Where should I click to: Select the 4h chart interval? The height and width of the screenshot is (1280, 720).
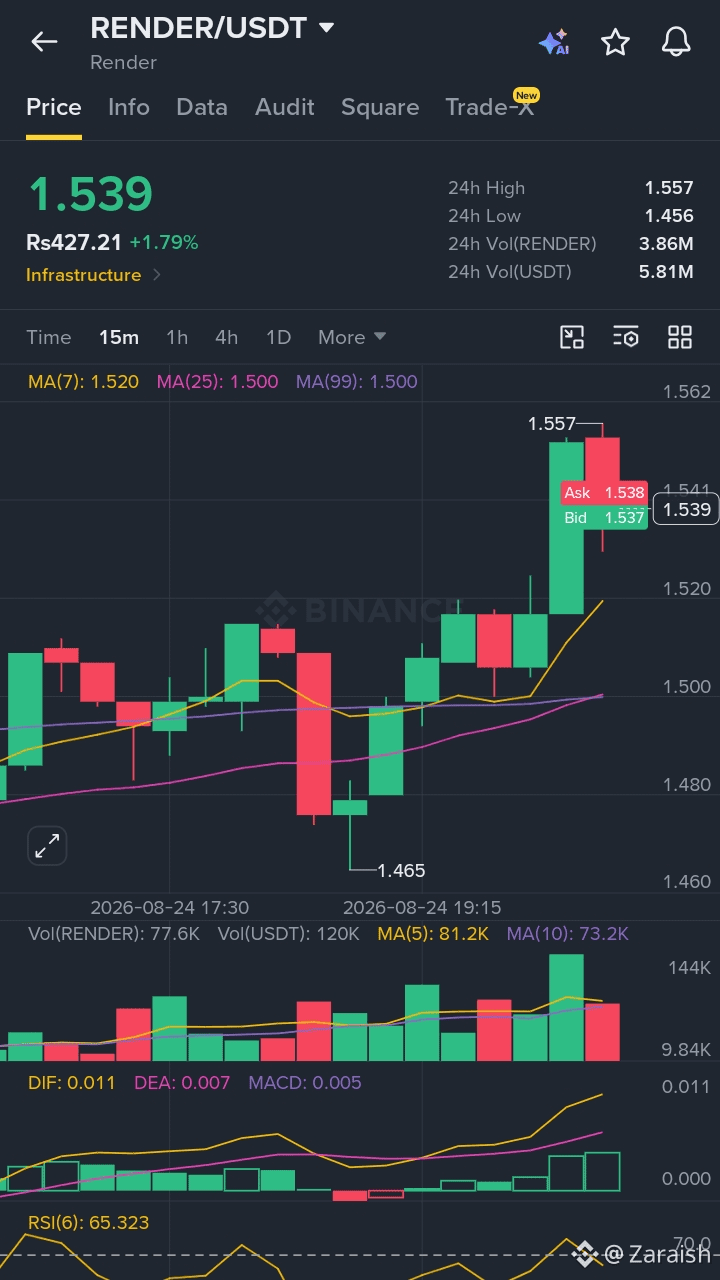point(227,337)
